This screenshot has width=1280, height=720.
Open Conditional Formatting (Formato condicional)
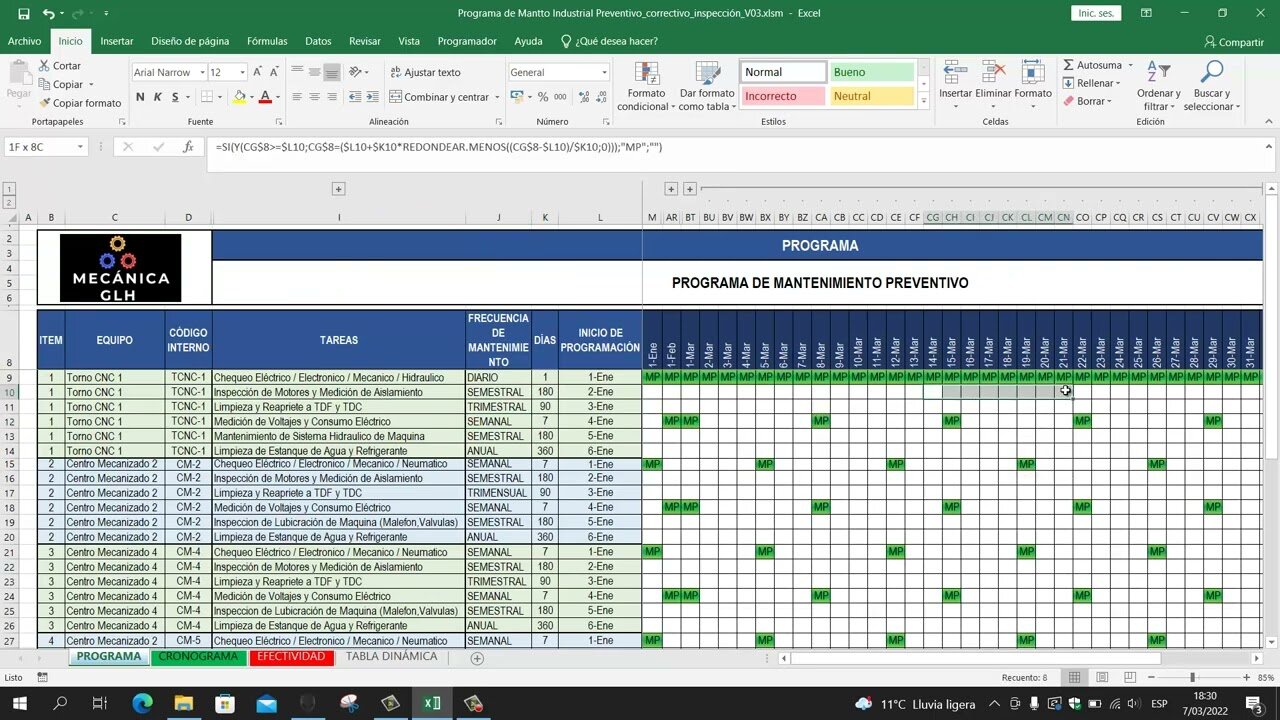(645, 85)
